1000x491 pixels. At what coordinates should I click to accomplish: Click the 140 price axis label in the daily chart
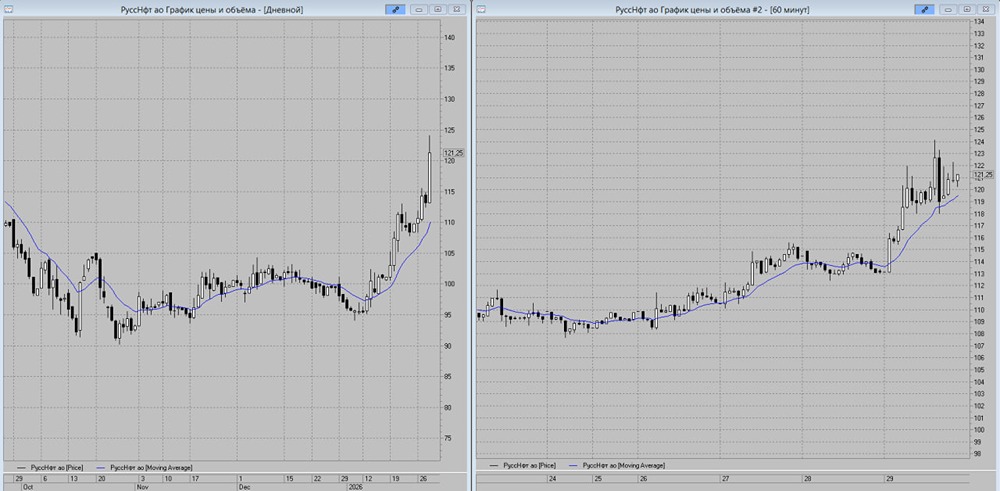[450, 38]
